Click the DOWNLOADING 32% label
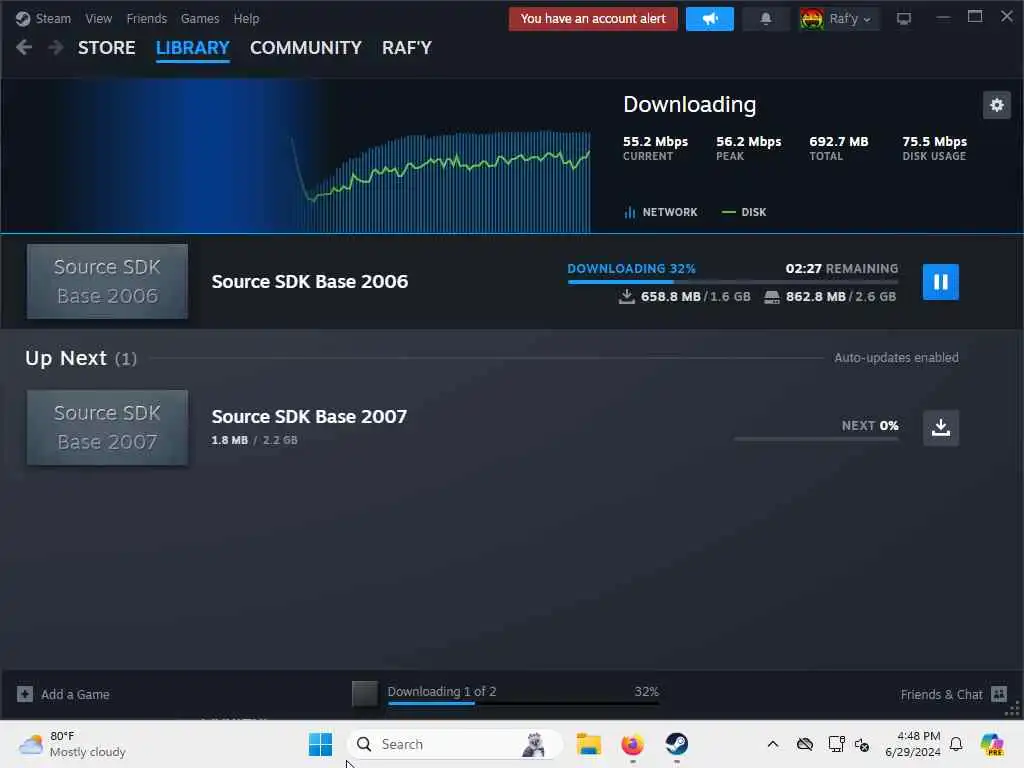Image resolution: width=1024 pixels, height=768 pixels. pos(632,268)
